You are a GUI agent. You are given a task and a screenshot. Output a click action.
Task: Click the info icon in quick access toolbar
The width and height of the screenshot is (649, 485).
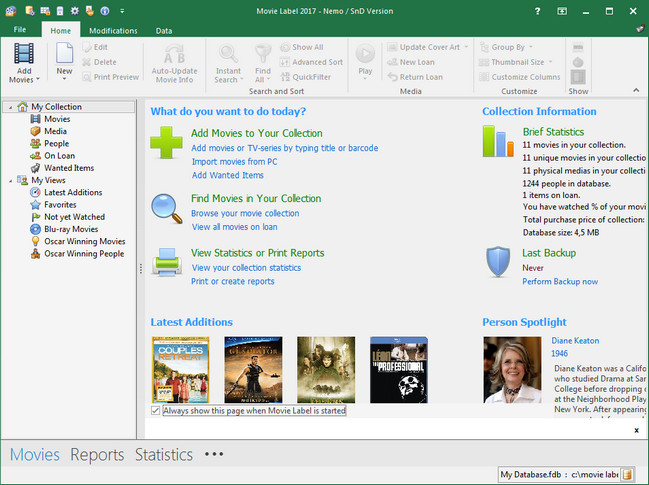tap(105, 11)
